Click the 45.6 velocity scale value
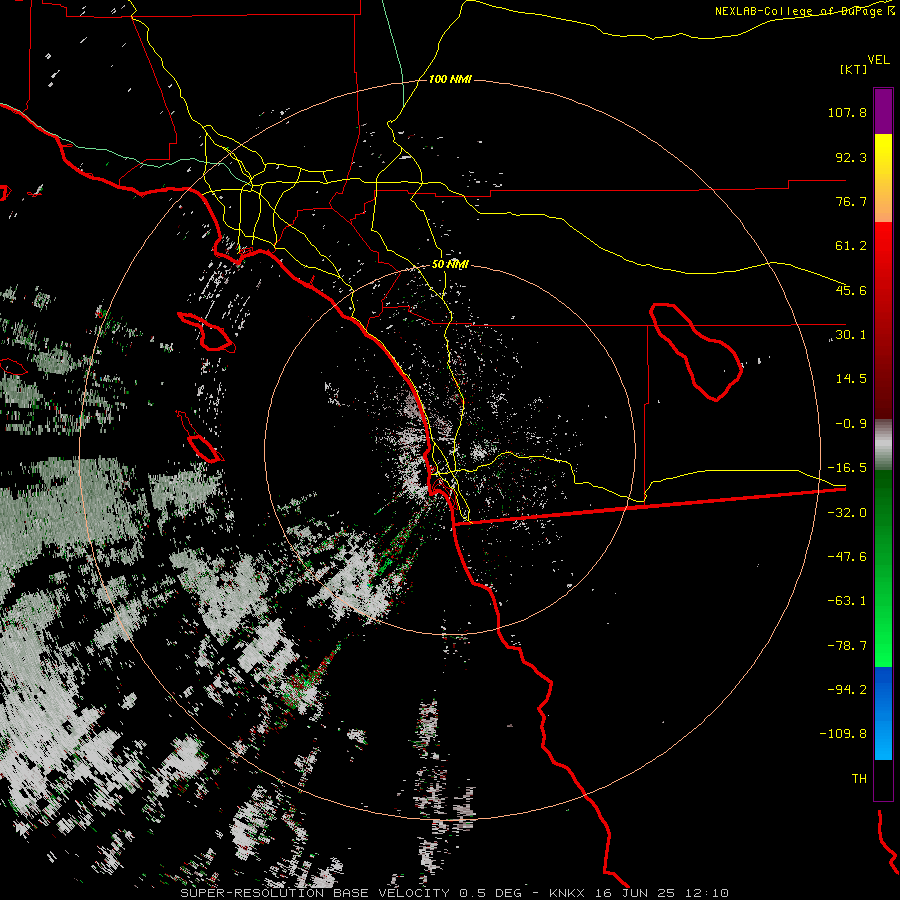This screenshot has width=900, height=900. (851, 290)
